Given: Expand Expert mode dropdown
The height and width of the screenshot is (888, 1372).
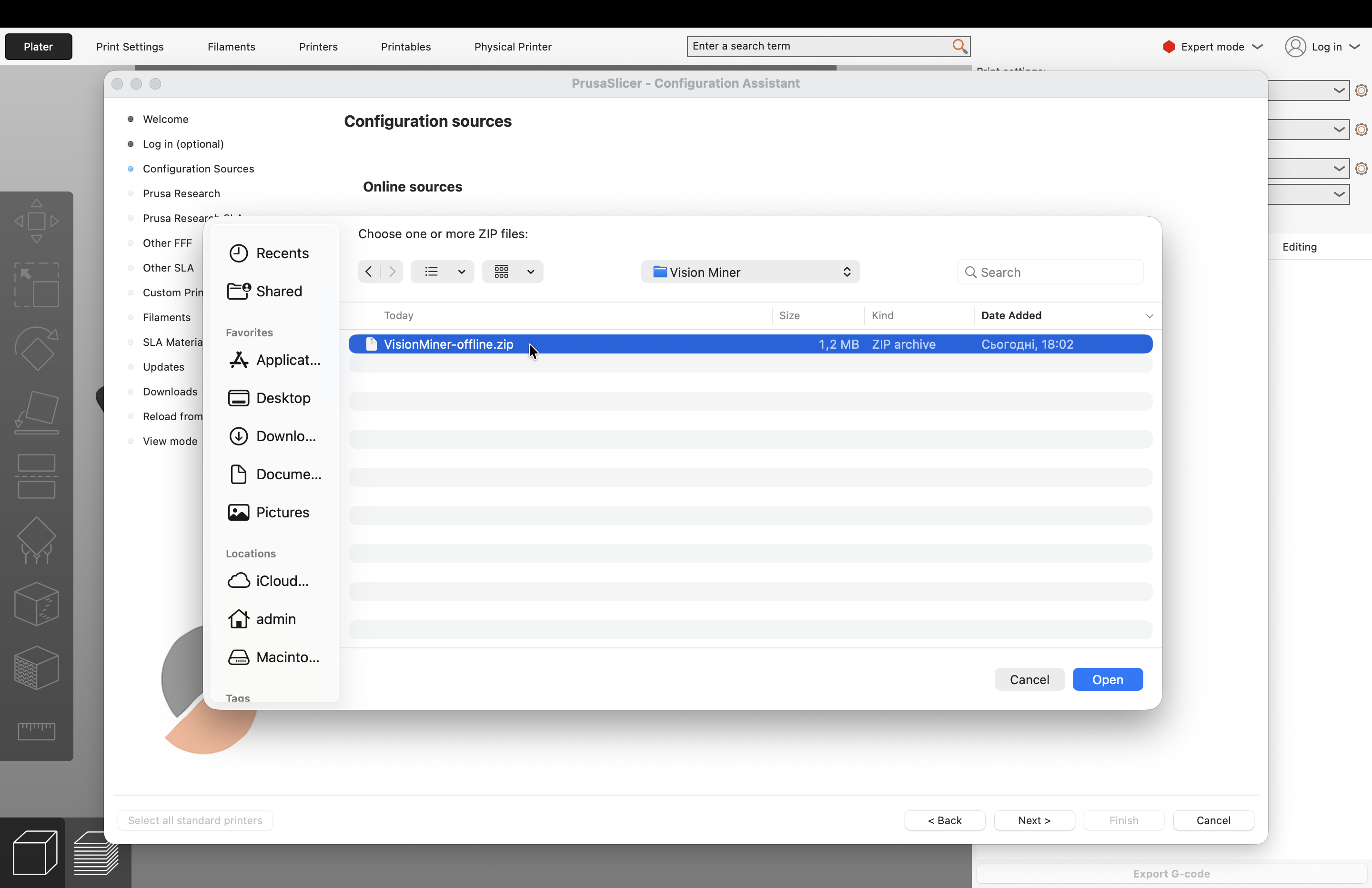Looking at the screenshot, I should coord(1258,47).
